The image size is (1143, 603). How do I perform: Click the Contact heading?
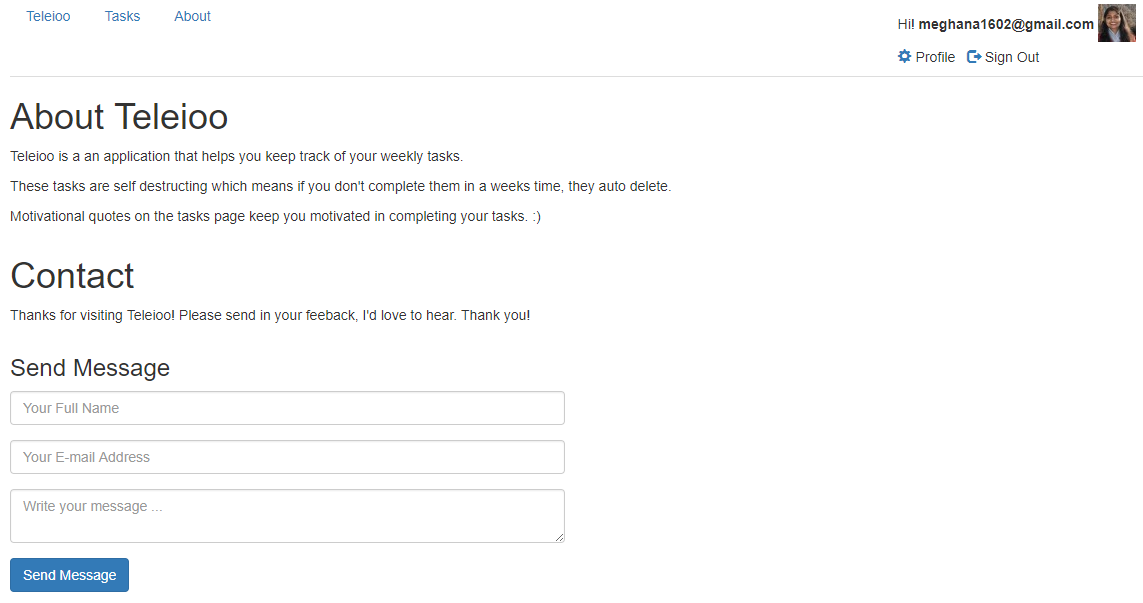72,276
